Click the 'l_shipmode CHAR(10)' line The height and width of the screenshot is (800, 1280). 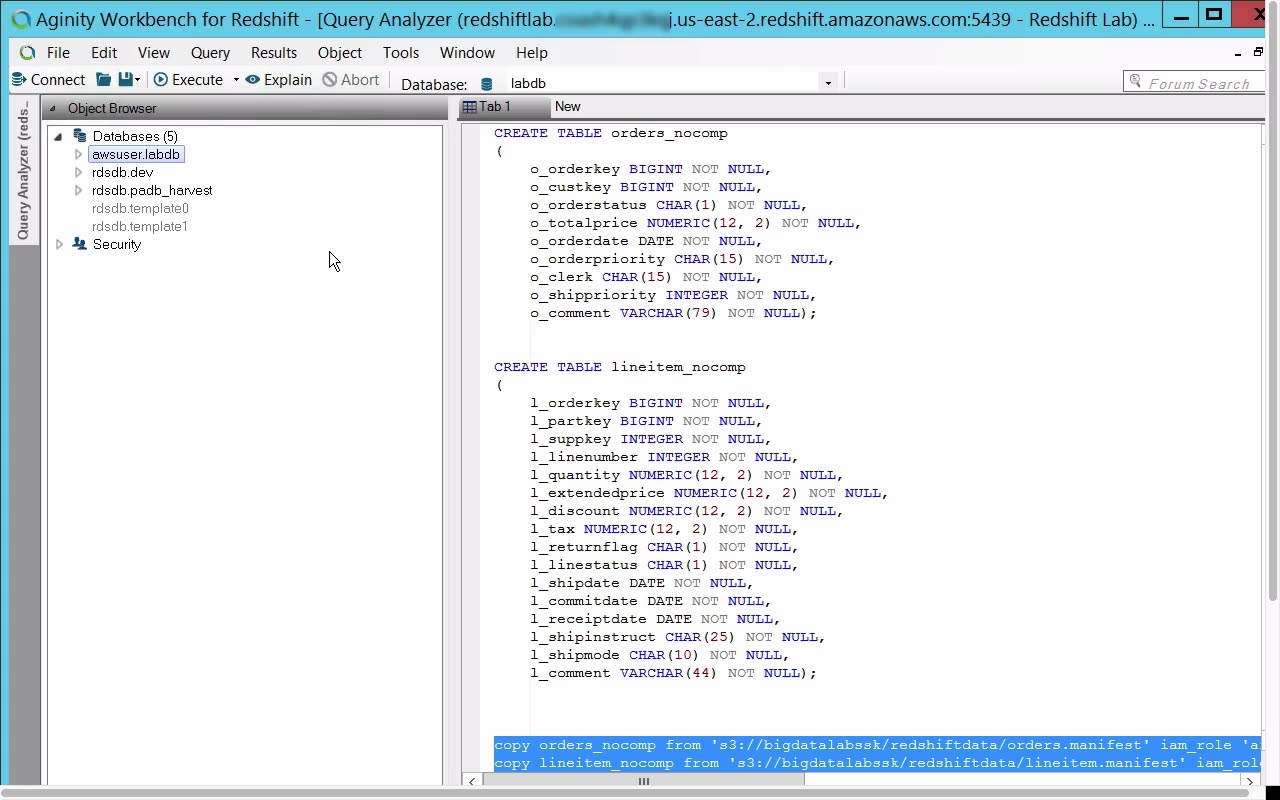pos(660,655)
